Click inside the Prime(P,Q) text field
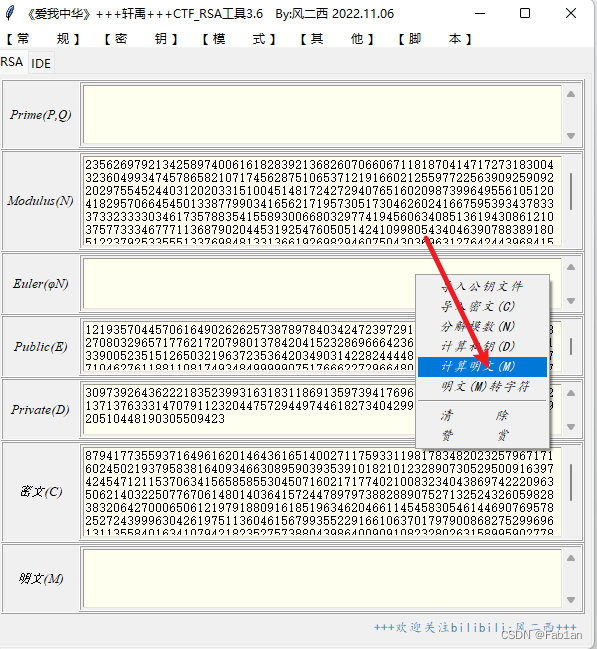The image size is (597, 649). [322, 115]
